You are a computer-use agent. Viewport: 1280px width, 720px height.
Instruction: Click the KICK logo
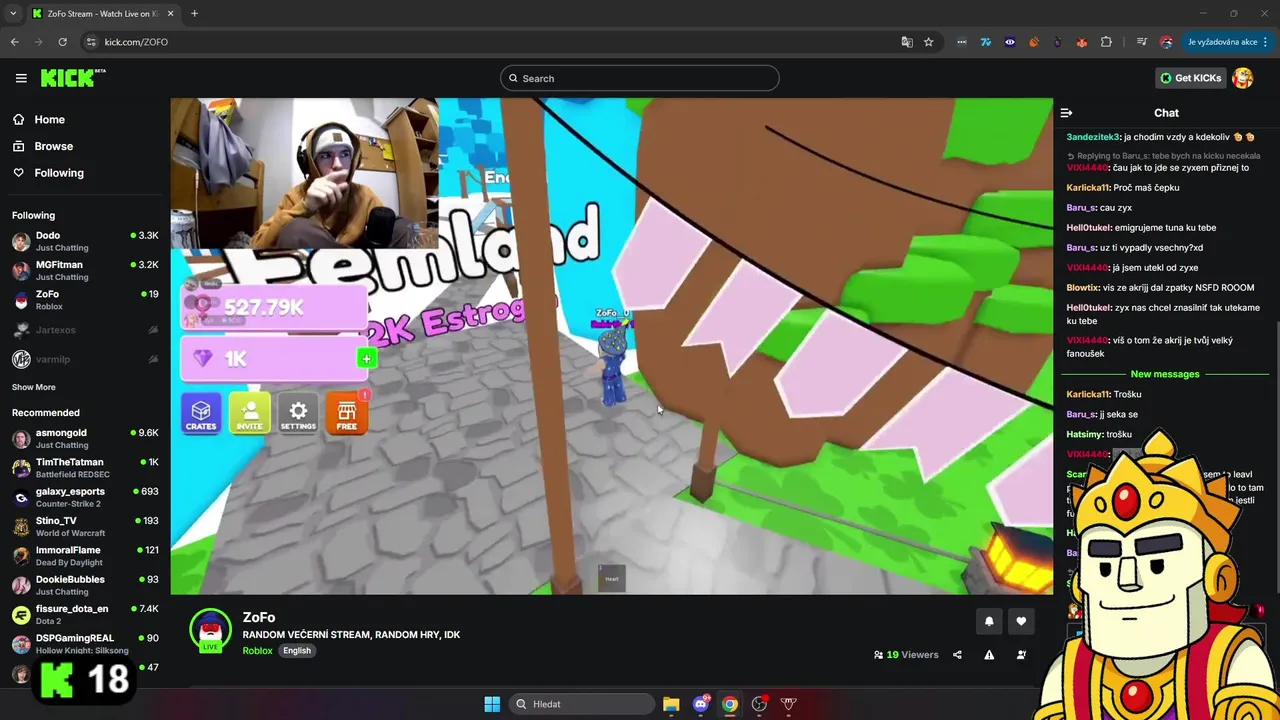pyautogui.click(x=73, y=78)
